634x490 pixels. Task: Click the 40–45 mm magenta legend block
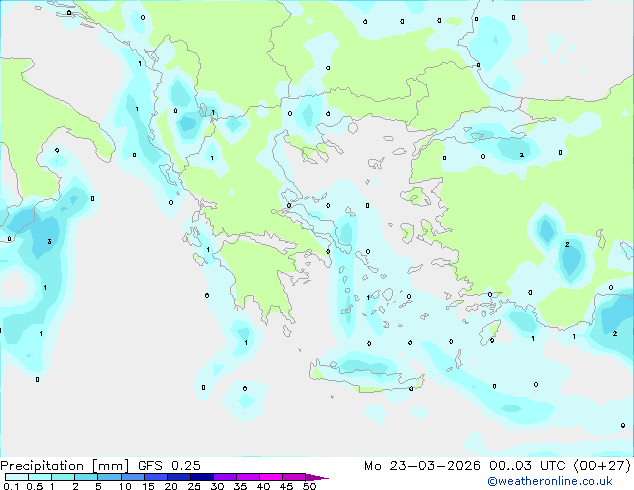(x=271, y=477)
